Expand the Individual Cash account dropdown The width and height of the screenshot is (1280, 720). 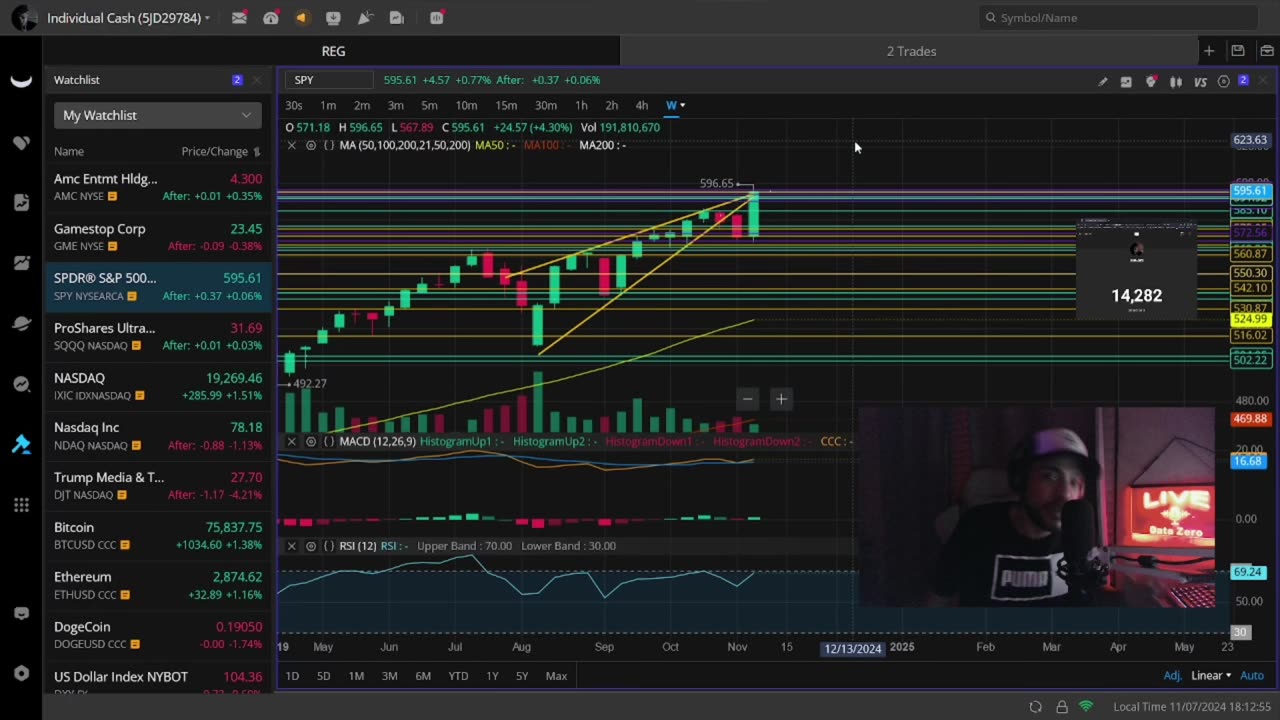tap(128, 18)
